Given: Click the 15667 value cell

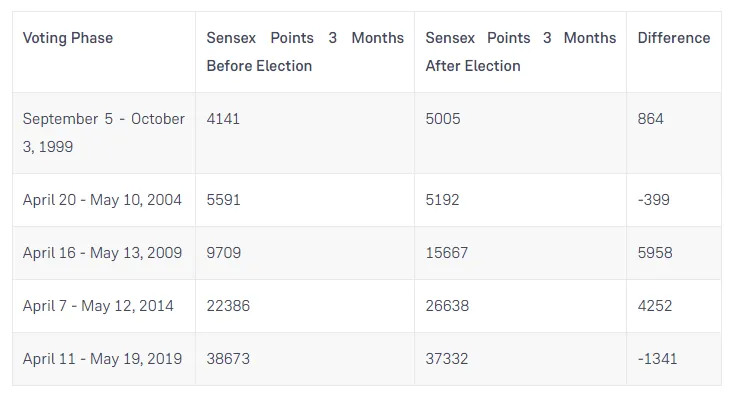Looking at the screenshot, I should pos(447,253).
